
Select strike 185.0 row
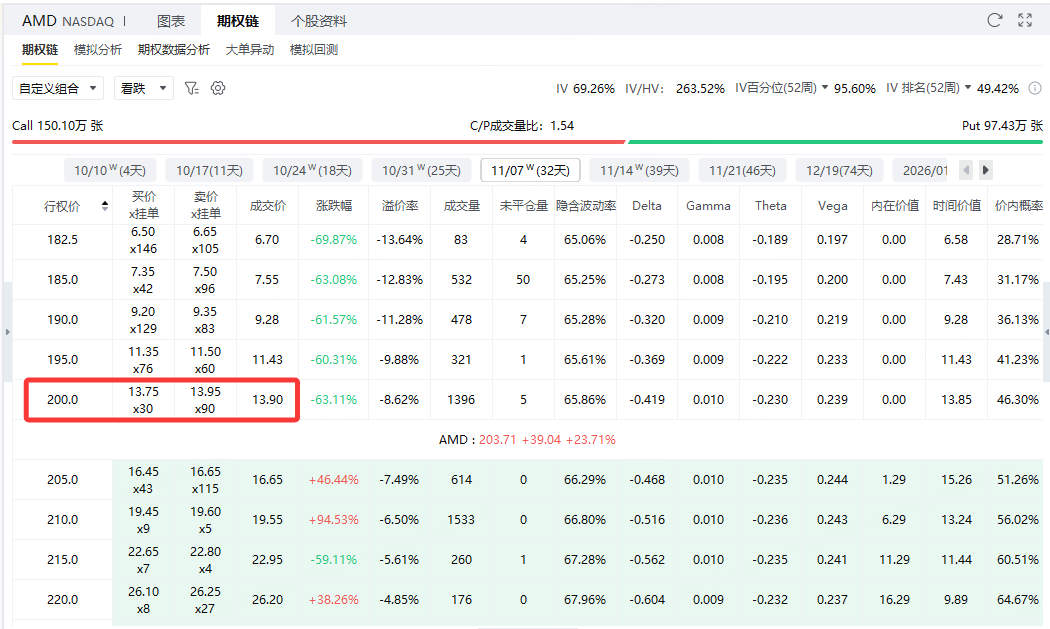(527, 279)
